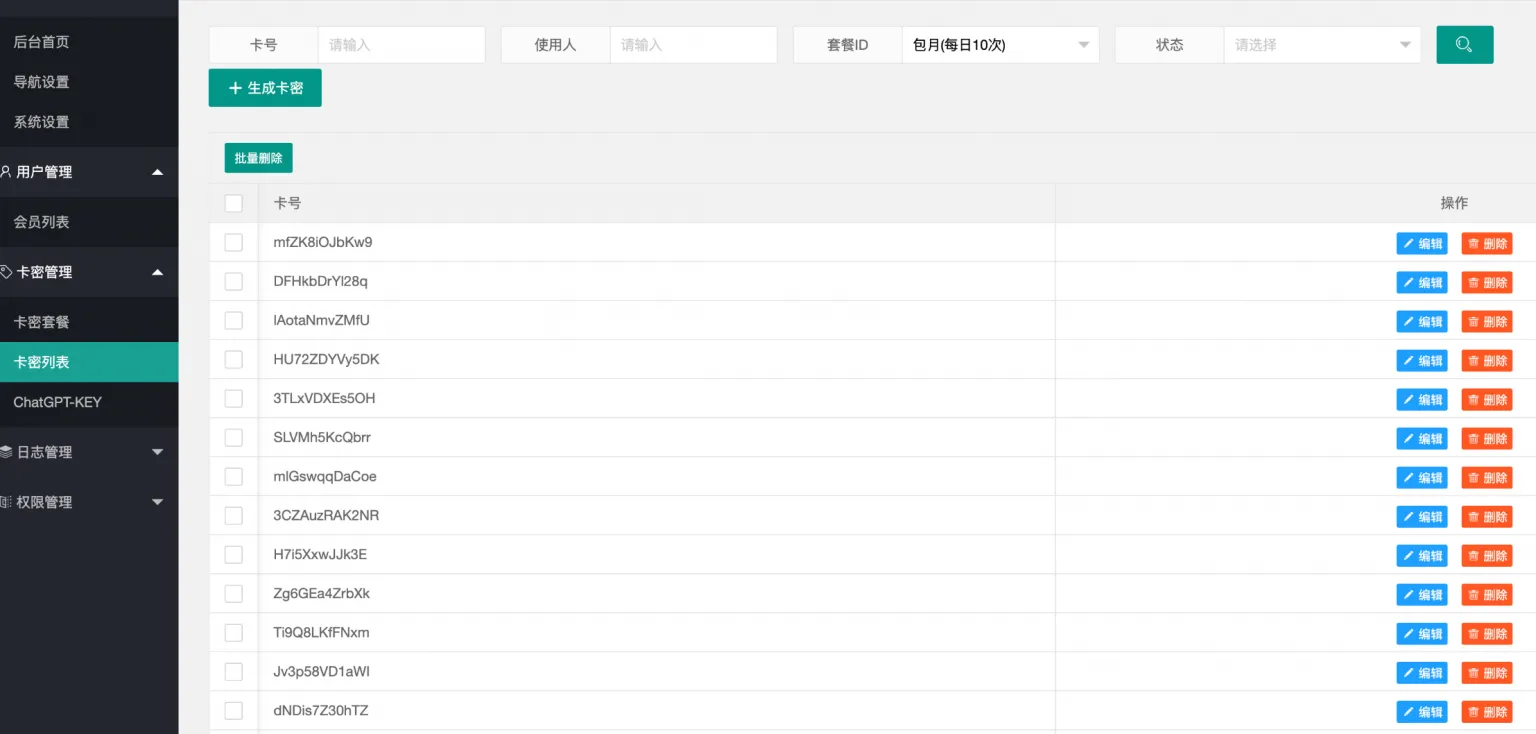Click edit button for card mfZK8iOJbKw9
The height and width of the screenshot is (734, 1536).
click(x=1422, y=243)
